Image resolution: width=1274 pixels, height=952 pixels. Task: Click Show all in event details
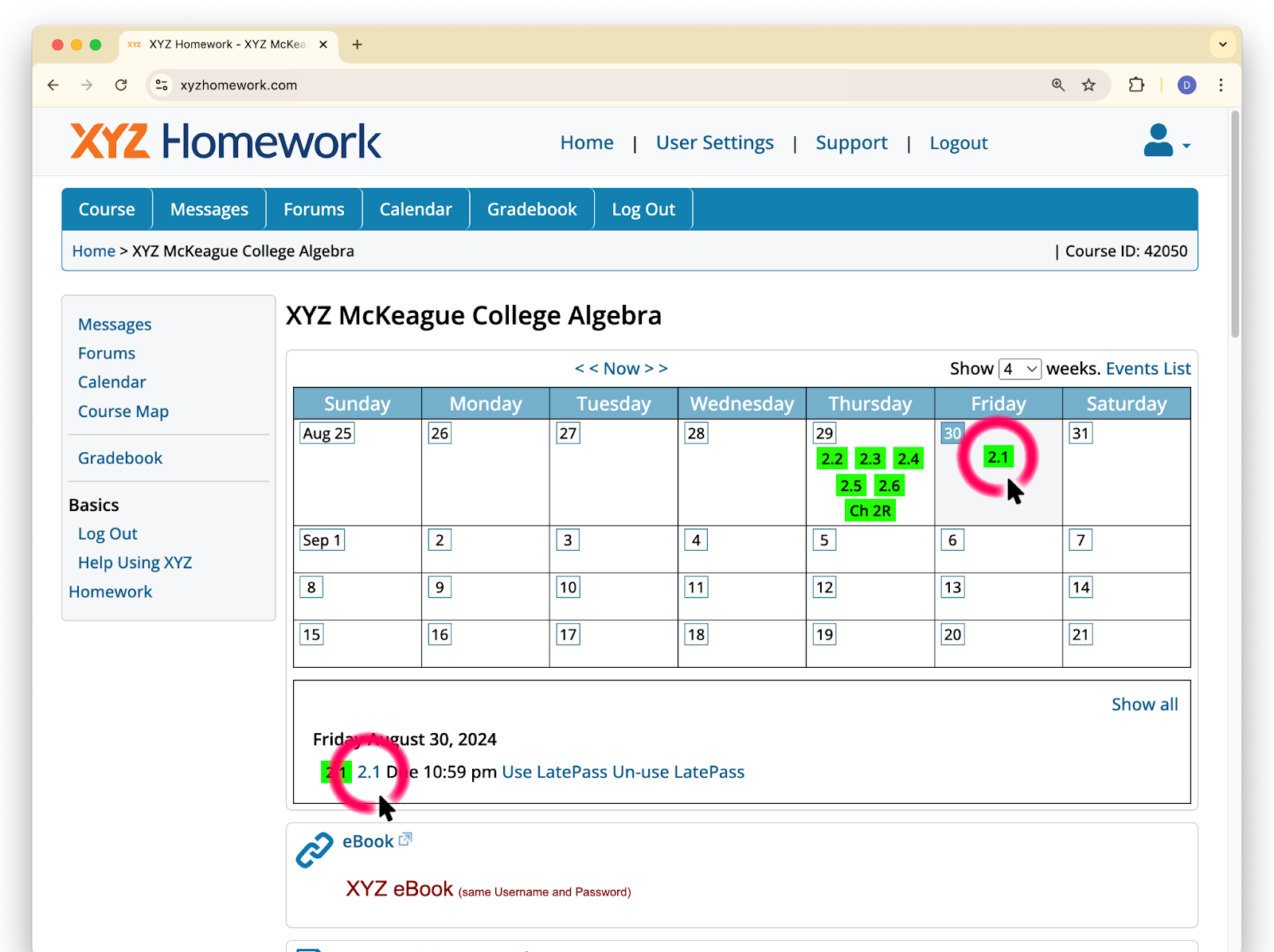tap(1145, 704)
